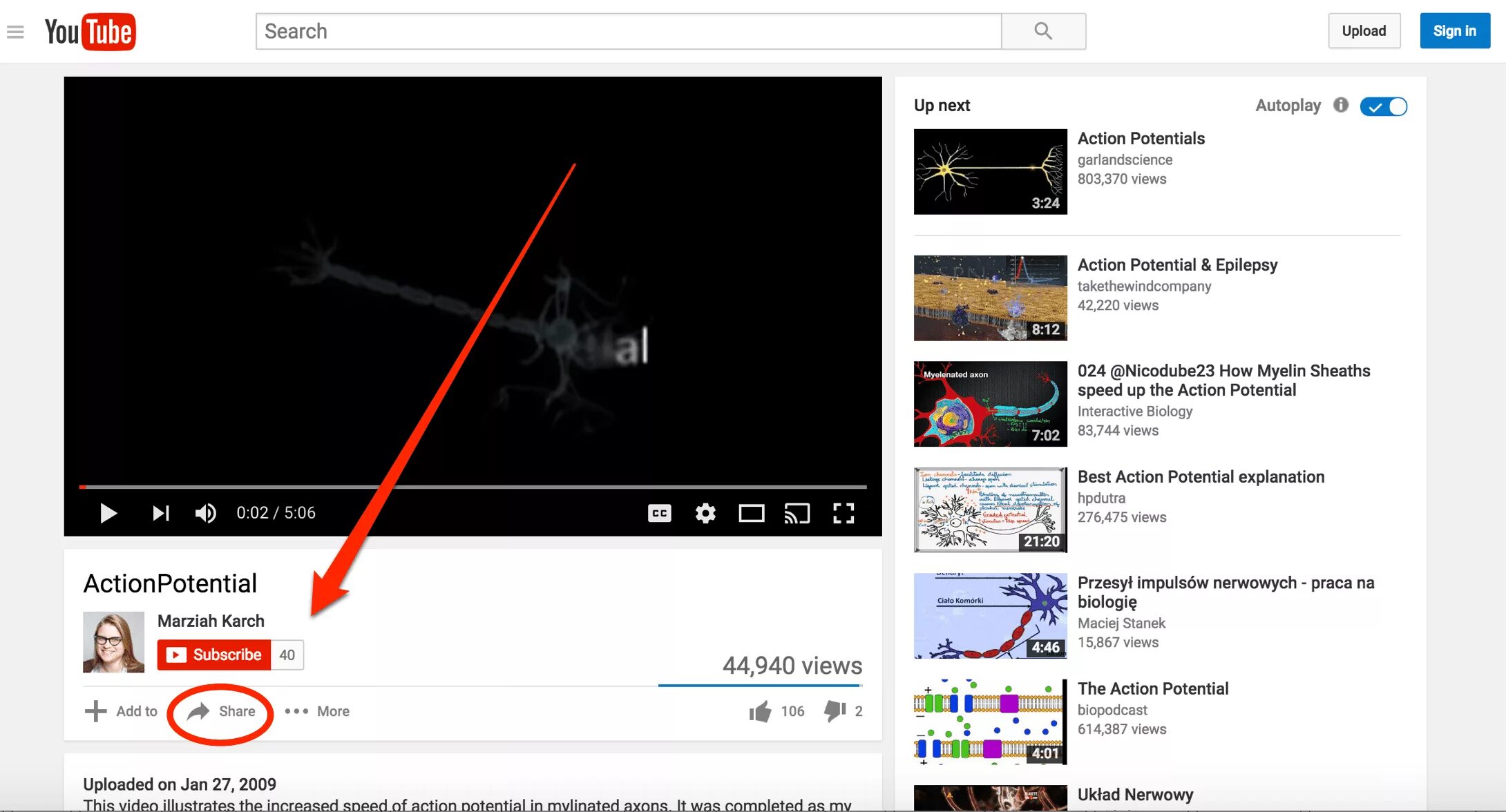Enable closed captions CC icon
1506x812 pixels.
[x=659, y=512]
